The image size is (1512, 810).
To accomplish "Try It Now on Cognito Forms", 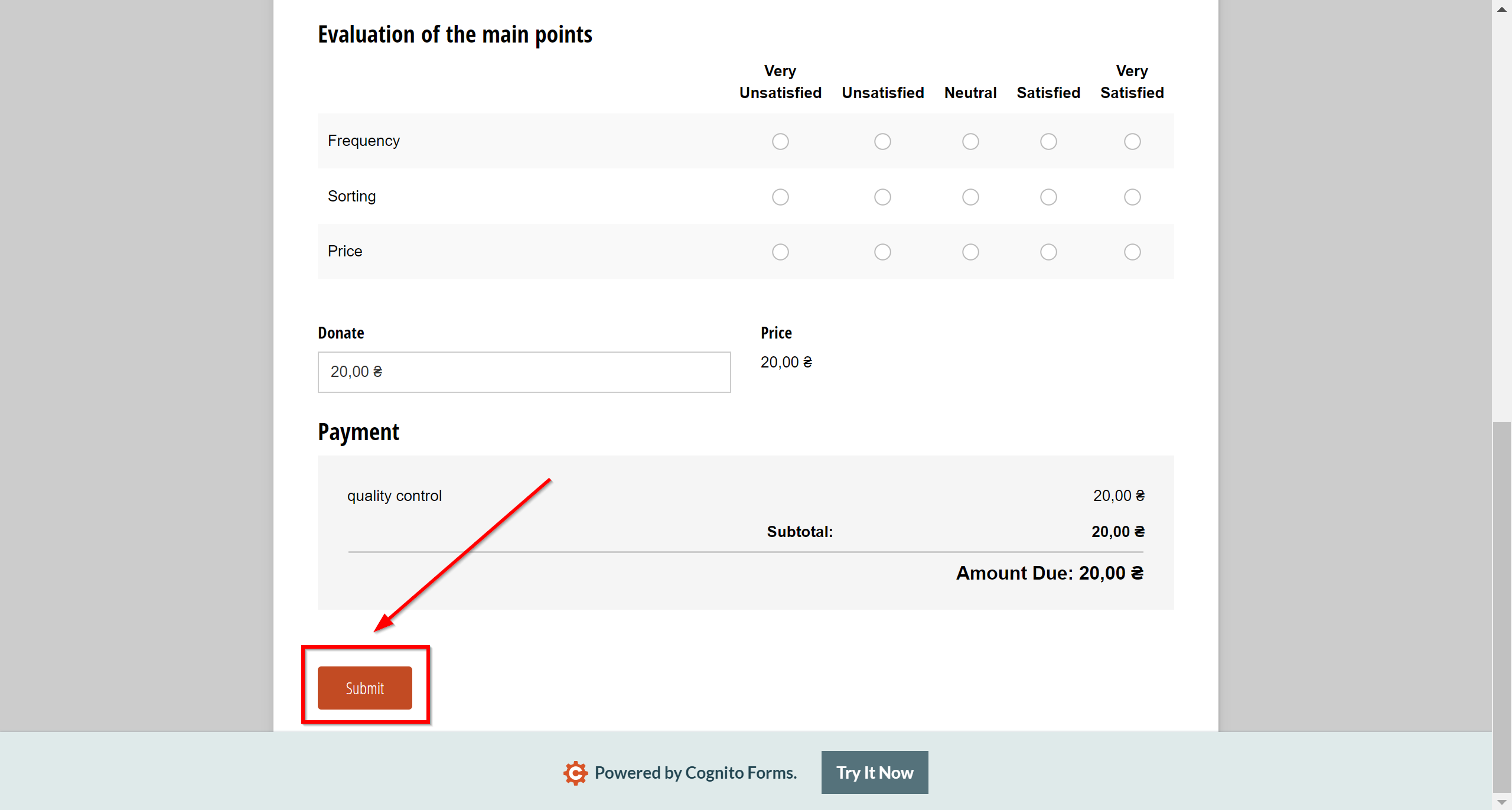I will 874,772.
